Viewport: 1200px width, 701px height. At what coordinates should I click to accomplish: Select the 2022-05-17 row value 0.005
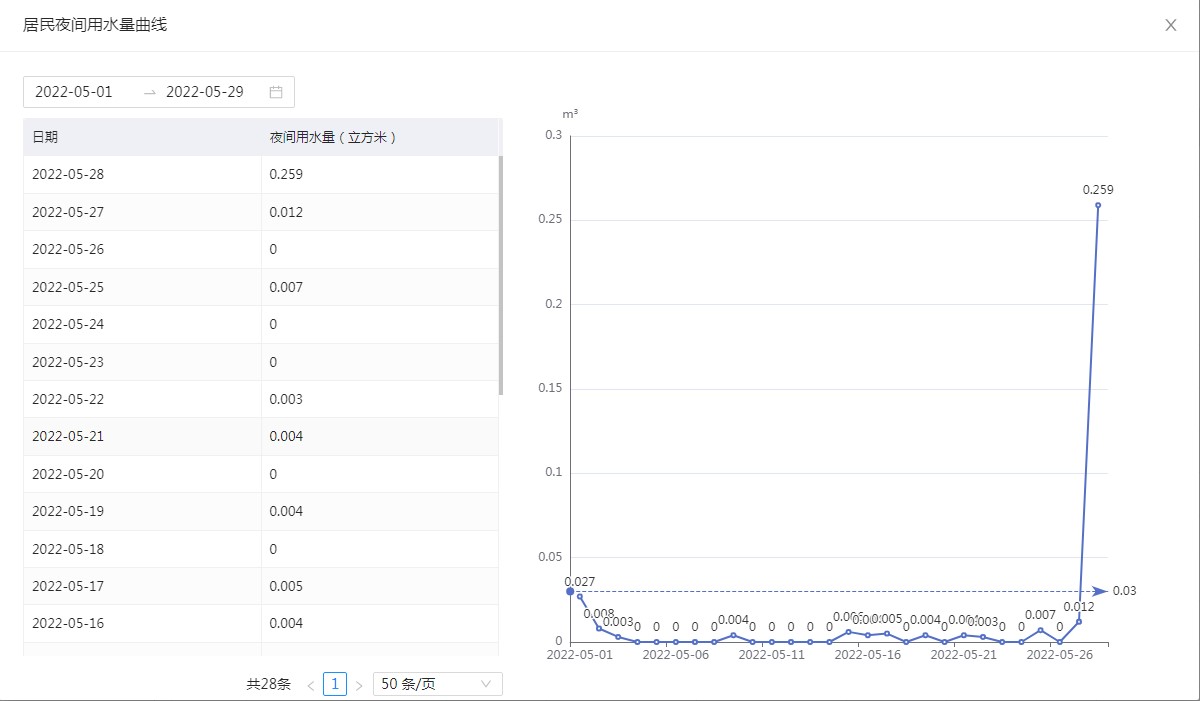286,587
